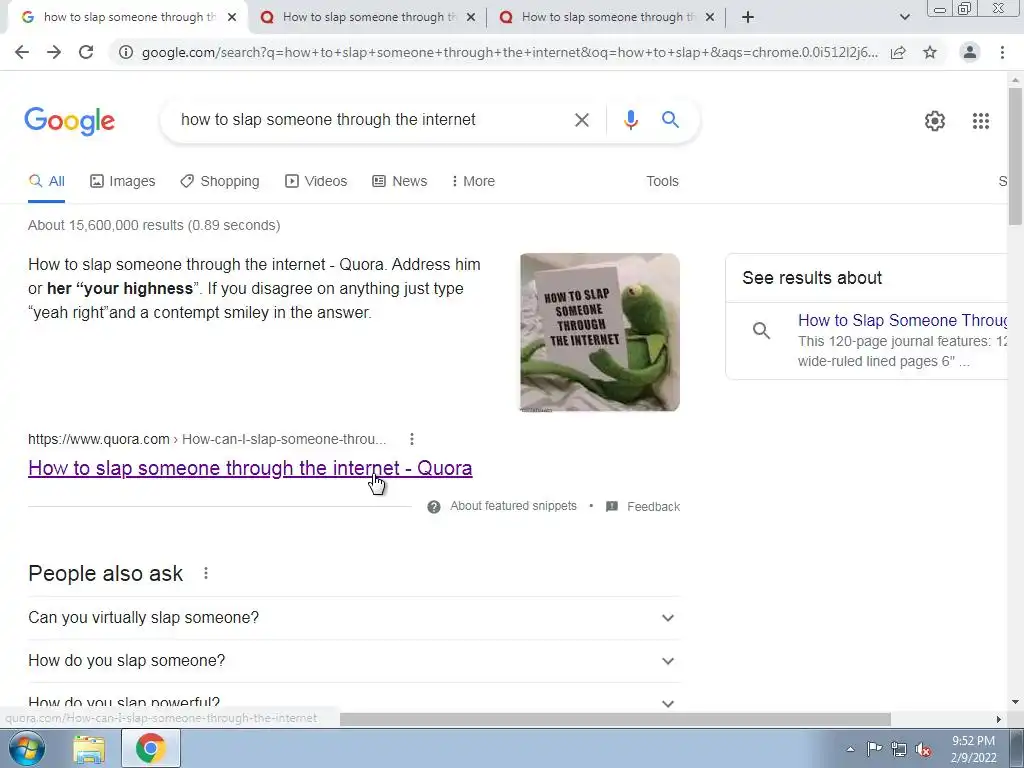This screenshot has width=1024, height=768.
Task: Open network status tray icon
Action: (x=899, y=749)
